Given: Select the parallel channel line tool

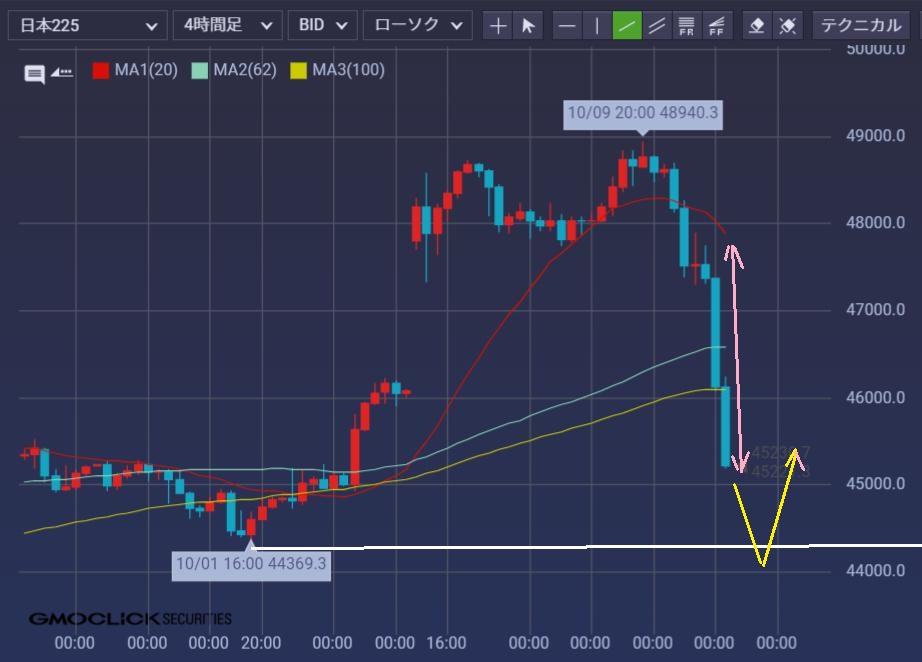Looking at the screenshot, I should [657, 25].
